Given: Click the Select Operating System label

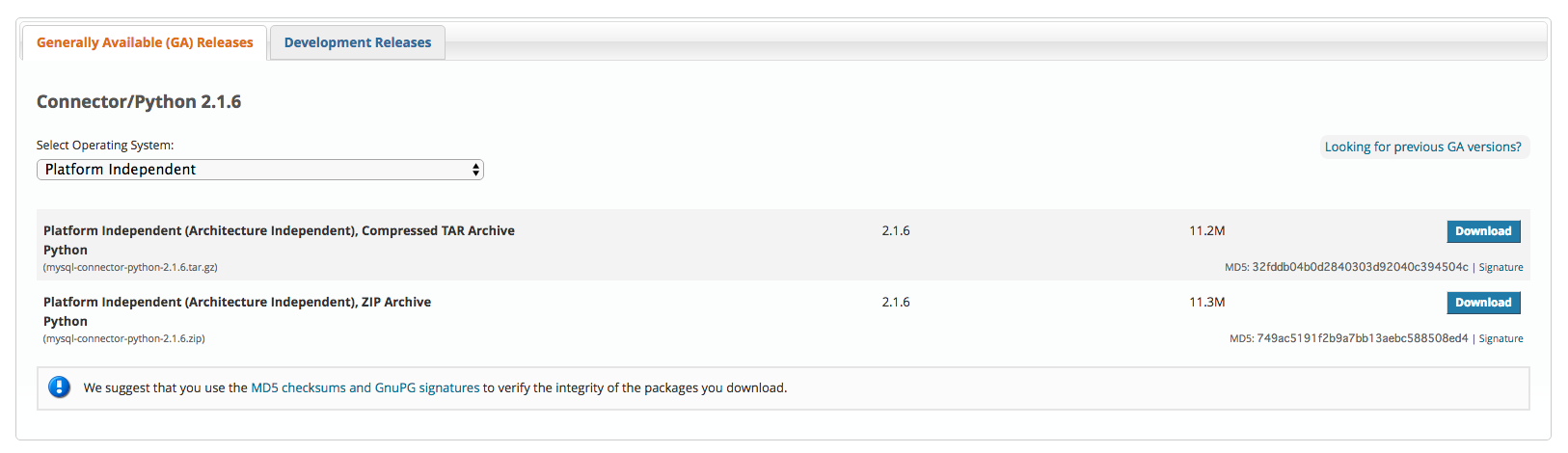Looking at the screenshot, I should (x=105, y=146).
